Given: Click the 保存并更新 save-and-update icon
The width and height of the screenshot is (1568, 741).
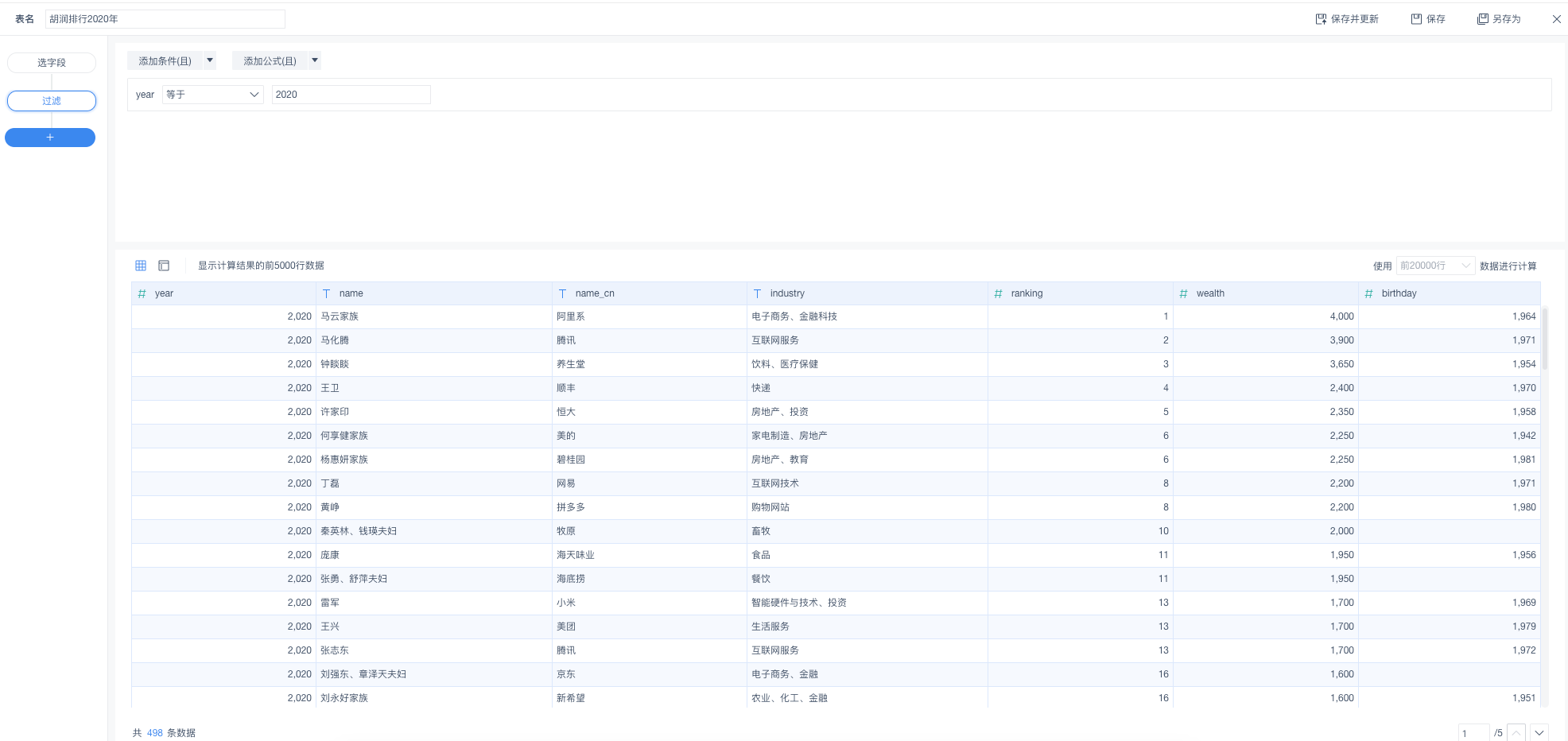Looking at the screenshot, I should pyautogui.click(x=1321, y=19).
